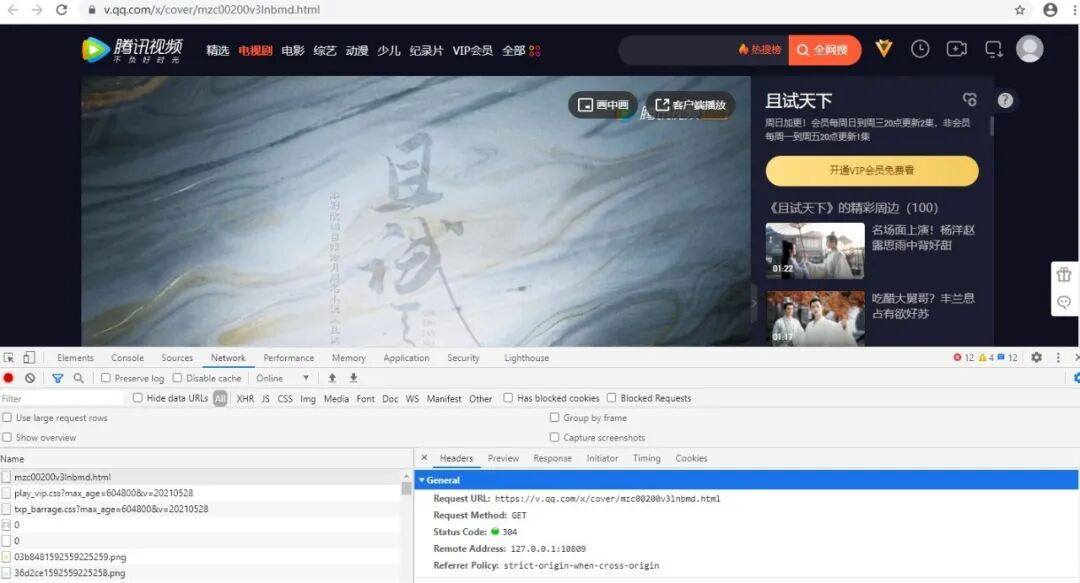
Task: Collapse the General headers section
Action: pos(421,480)
